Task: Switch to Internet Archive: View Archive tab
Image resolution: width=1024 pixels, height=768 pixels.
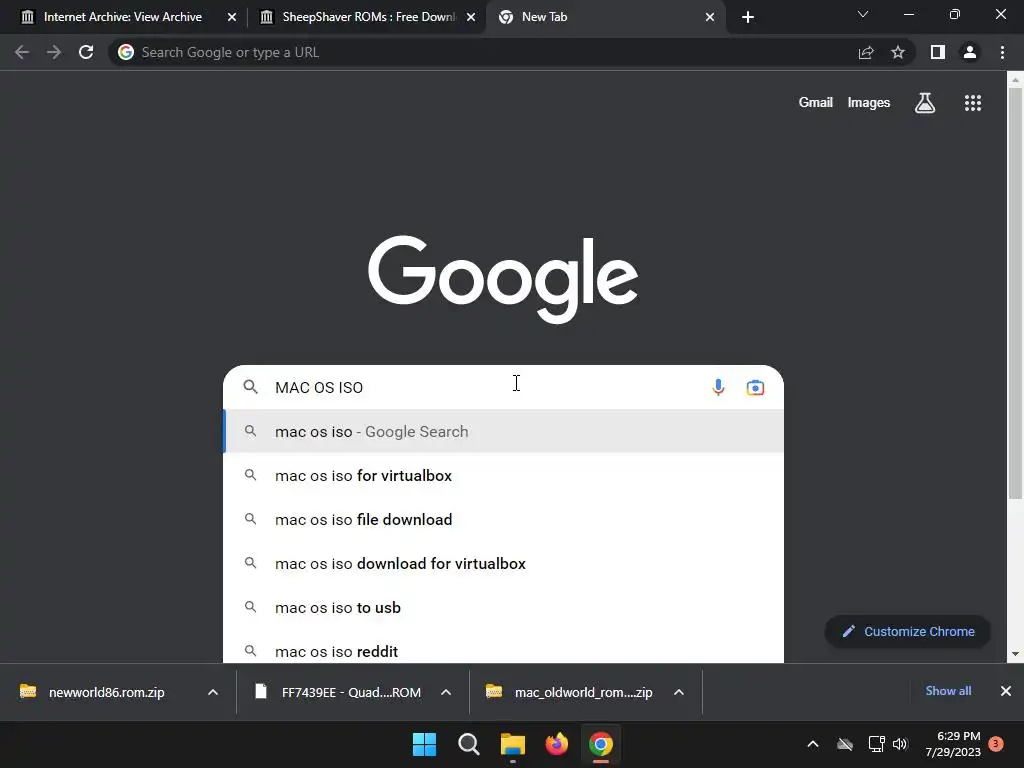Action: (123, 17)
